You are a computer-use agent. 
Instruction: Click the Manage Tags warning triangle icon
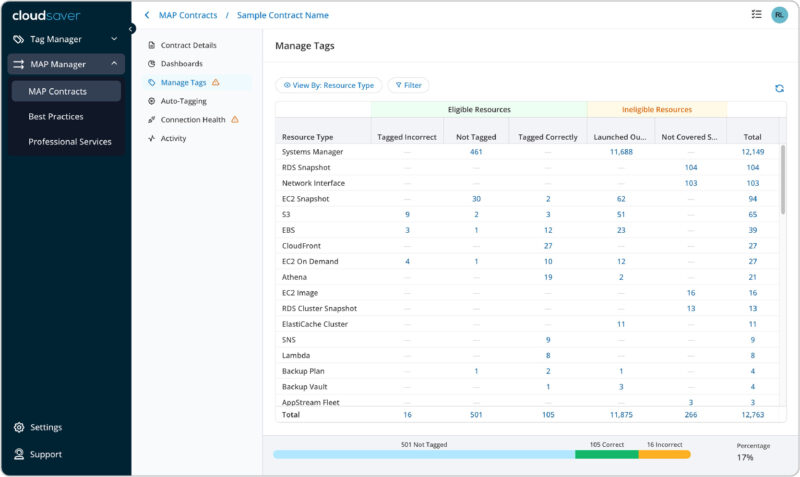[216, 82]
